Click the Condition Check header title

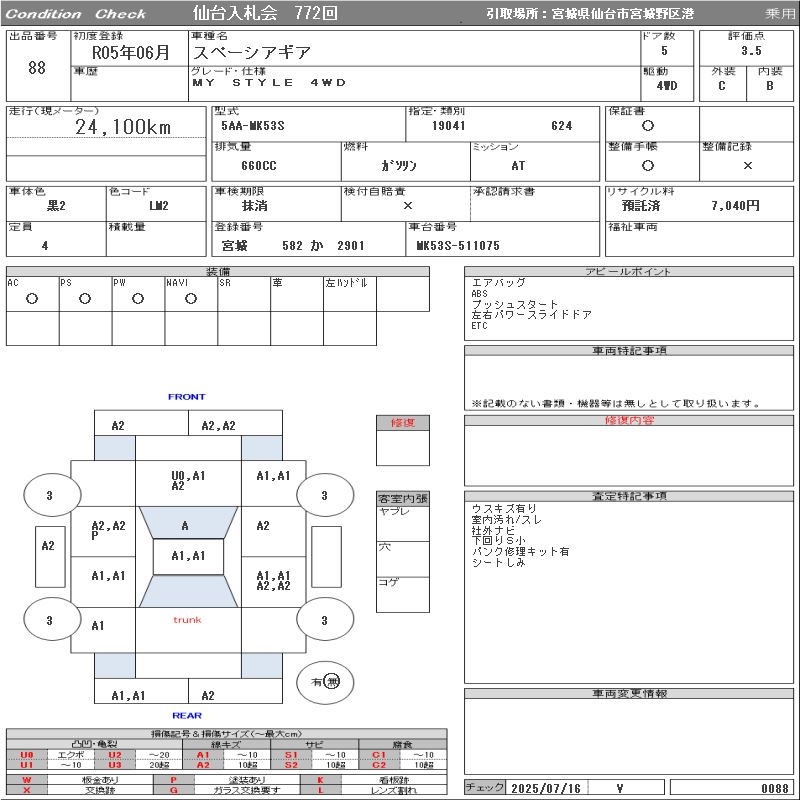point(76,14)
